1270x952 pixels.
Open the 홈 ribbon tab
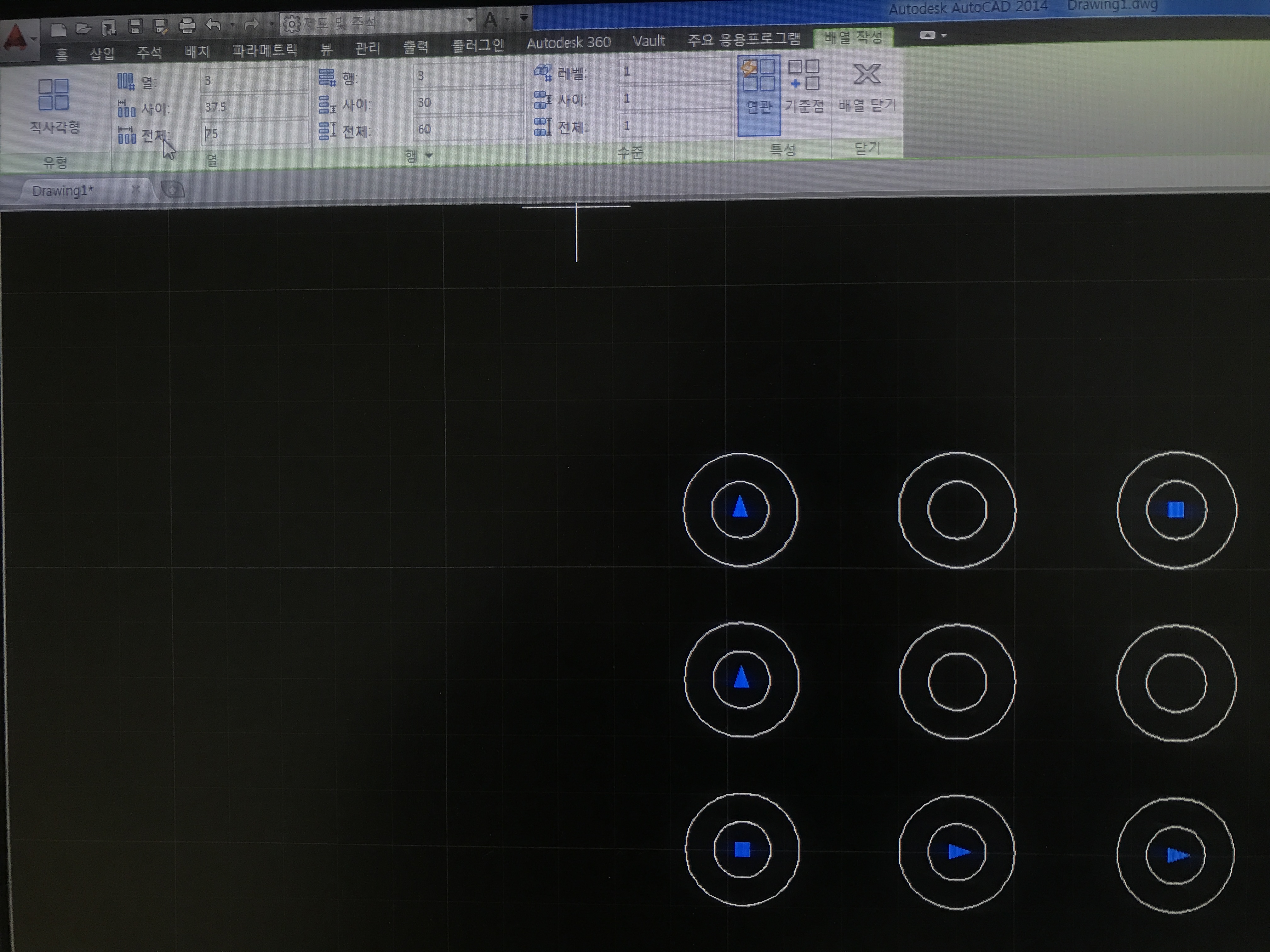coord(62,55)
